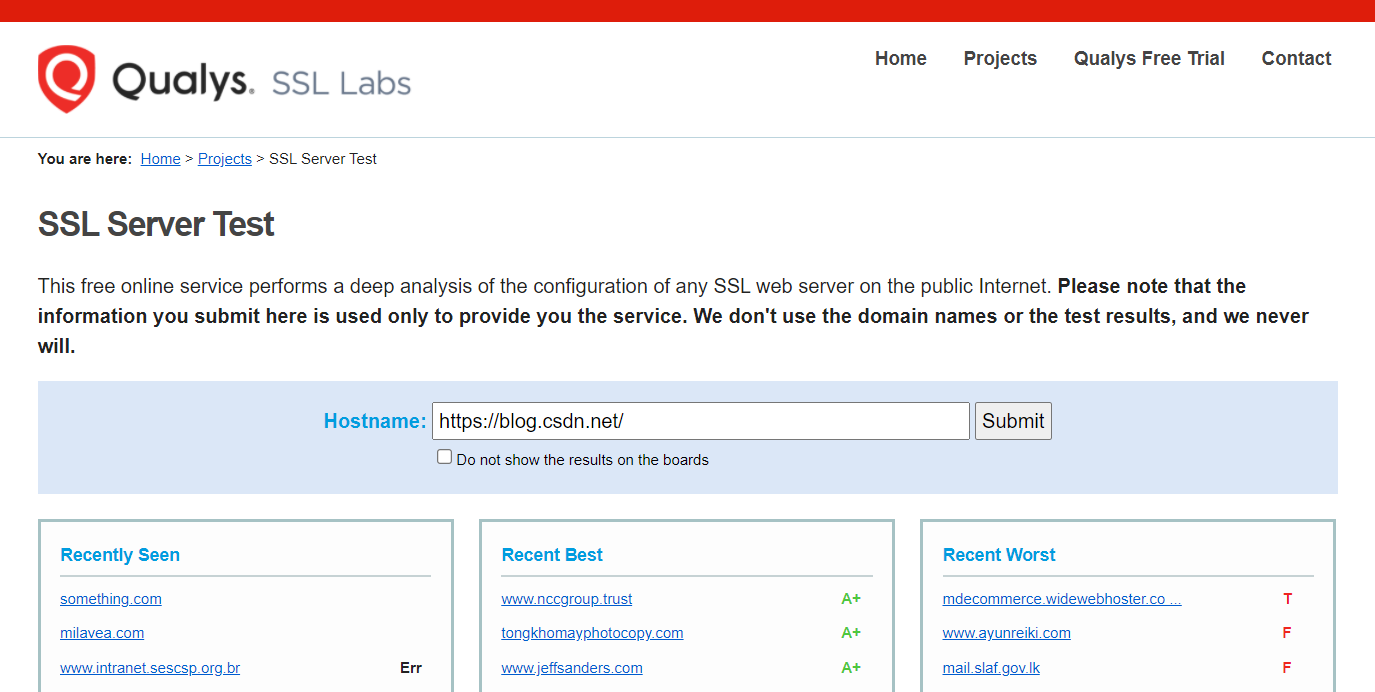Enable 'Do not show the results on the boards'

444,456
